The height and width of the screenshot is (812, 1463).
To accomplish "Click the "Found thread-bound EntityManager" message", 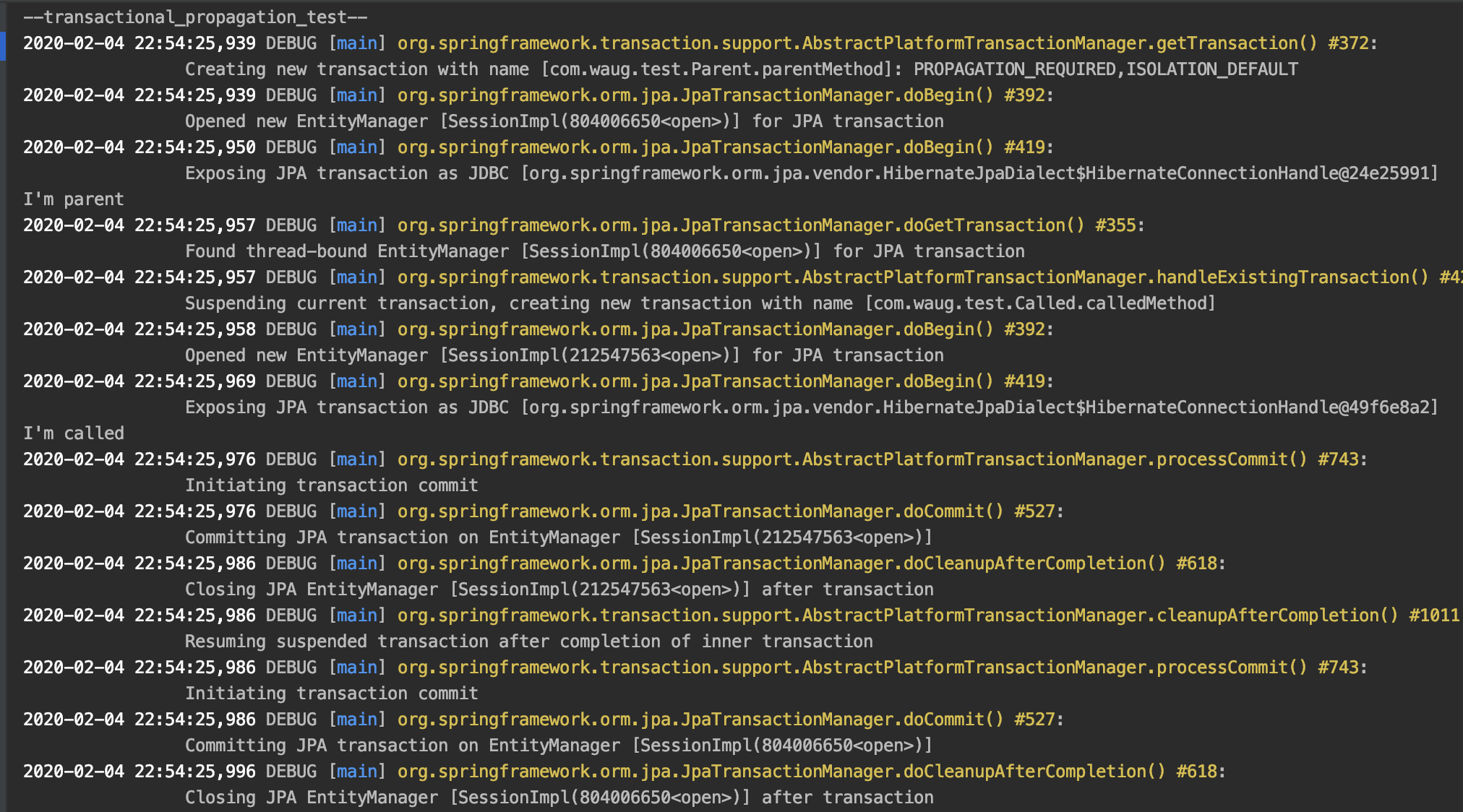I will 347,251.
